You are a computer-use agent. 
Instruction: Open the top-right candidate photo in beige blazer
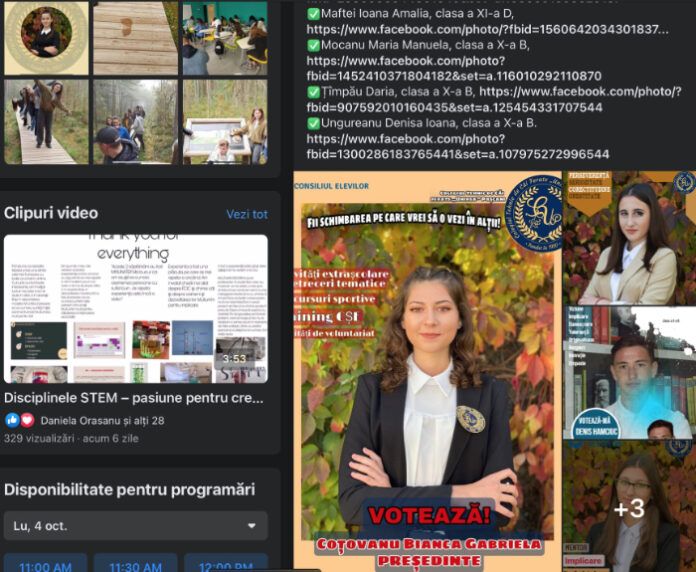pos(629,238)
